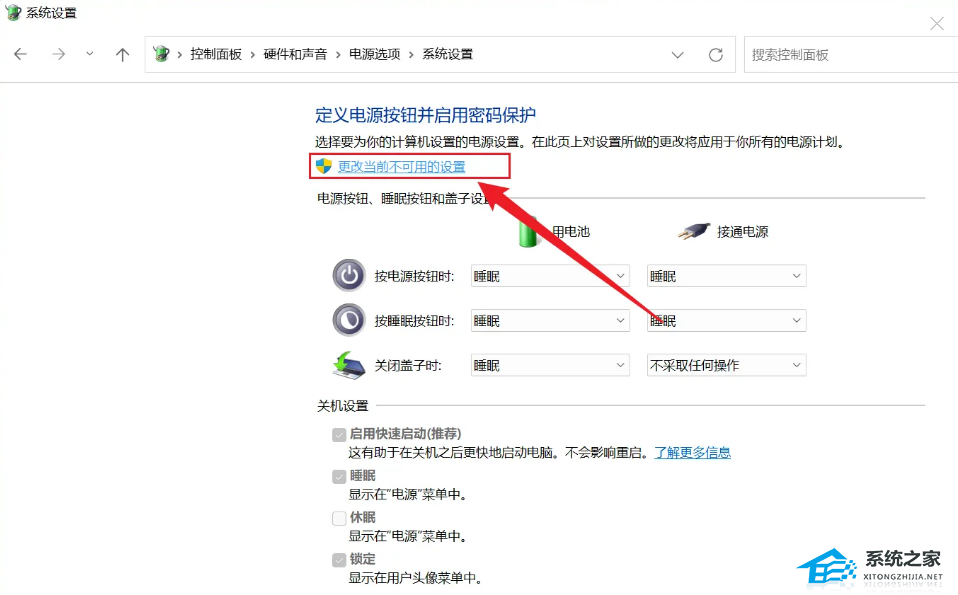Viewport: 958px width, 595px height.
Task: Click the power button icon beside 按电源按钮时
Action: tap(348, 275)
